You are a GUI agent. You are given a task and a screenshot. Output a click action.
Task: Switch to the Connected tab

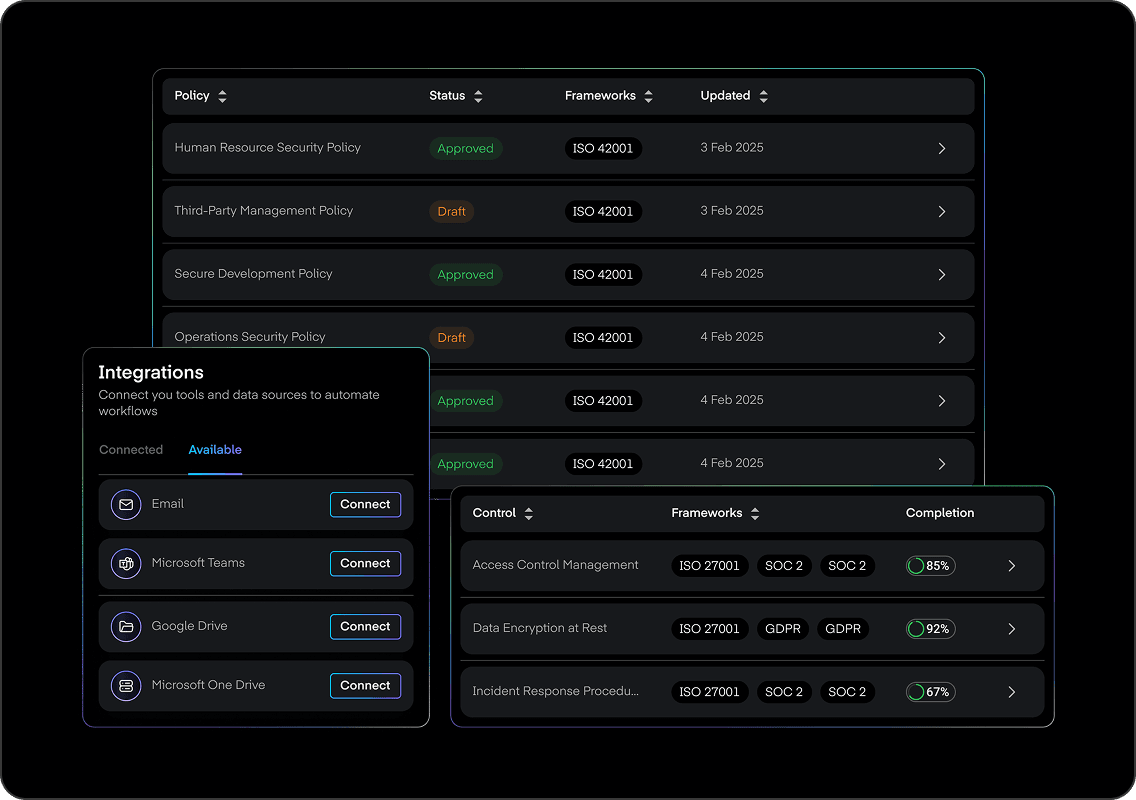(x=131, y=449)
